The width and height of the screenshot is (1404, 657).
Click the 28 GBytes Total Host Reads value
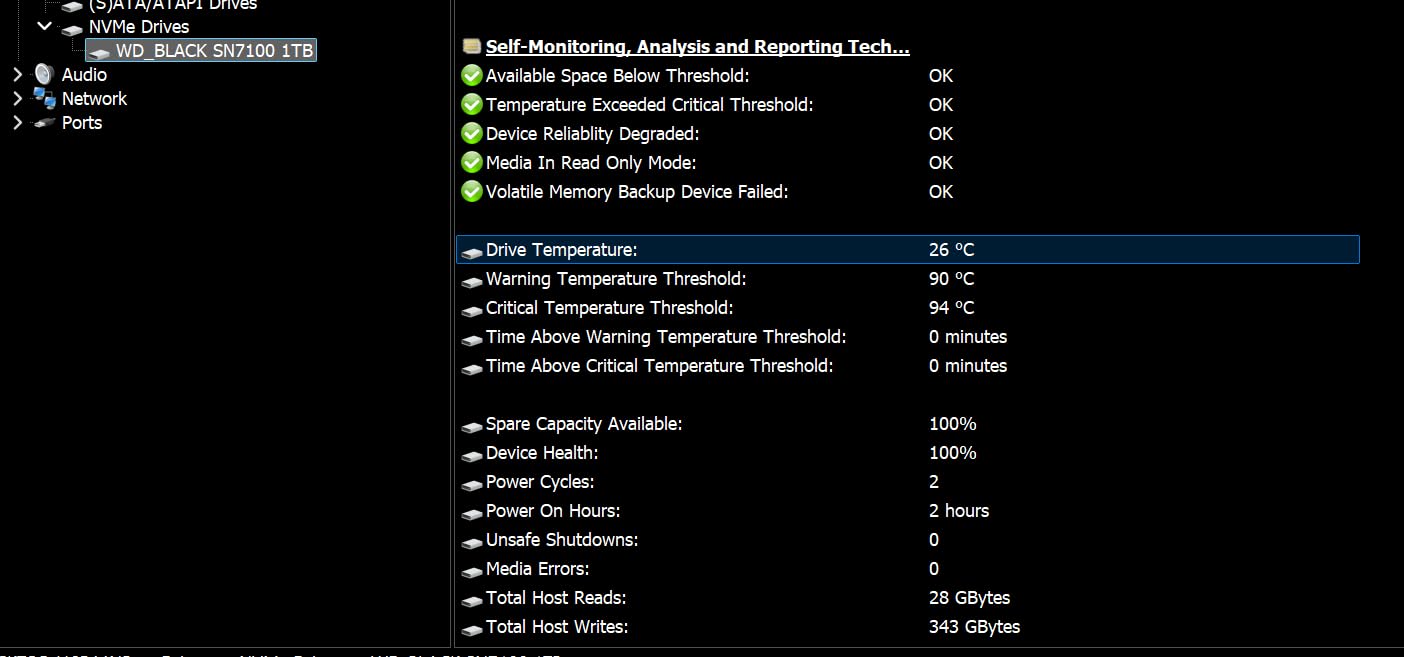tap(969, 598)
